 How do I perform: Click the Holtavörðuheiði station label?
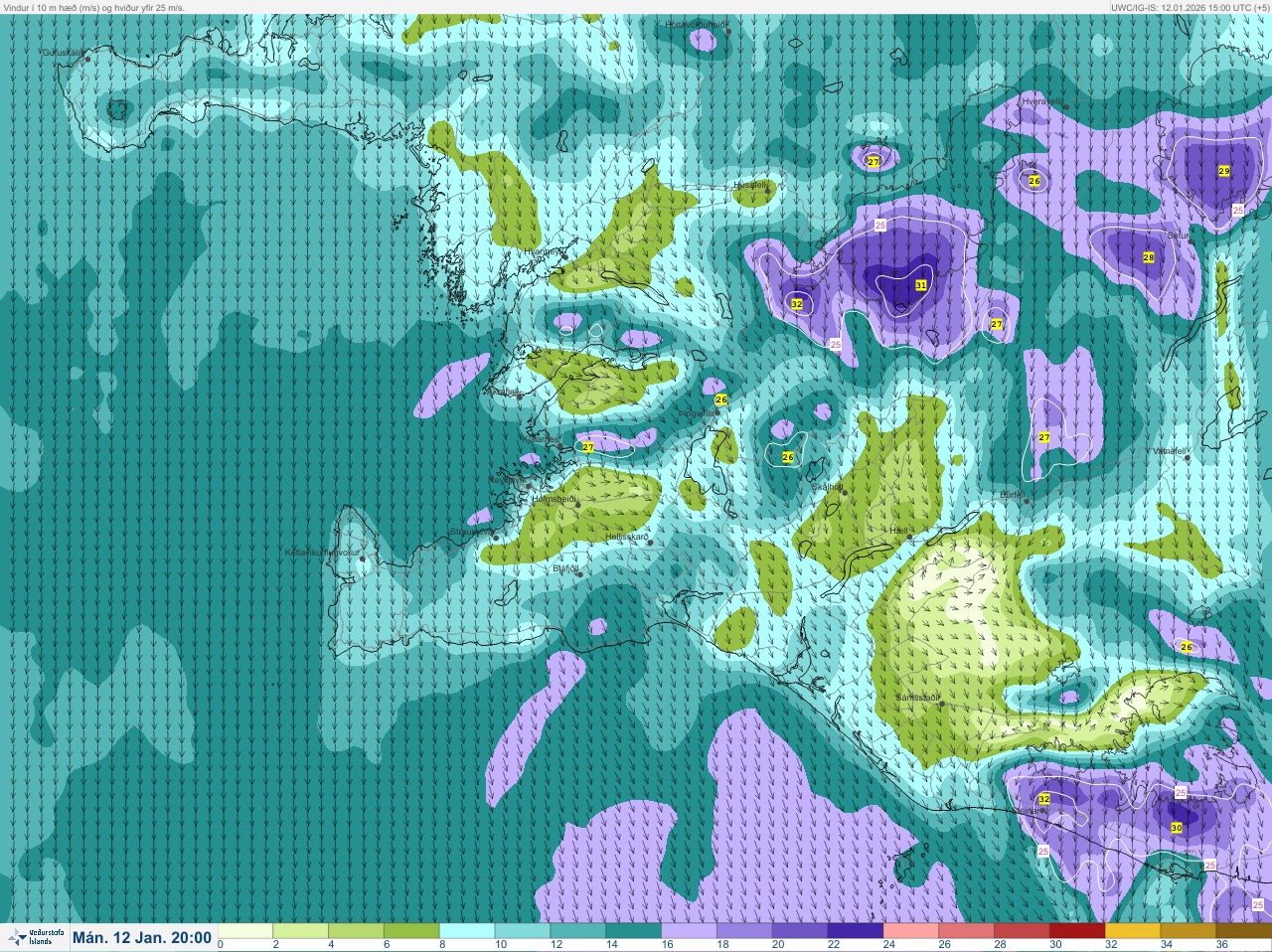click(697, 24)
